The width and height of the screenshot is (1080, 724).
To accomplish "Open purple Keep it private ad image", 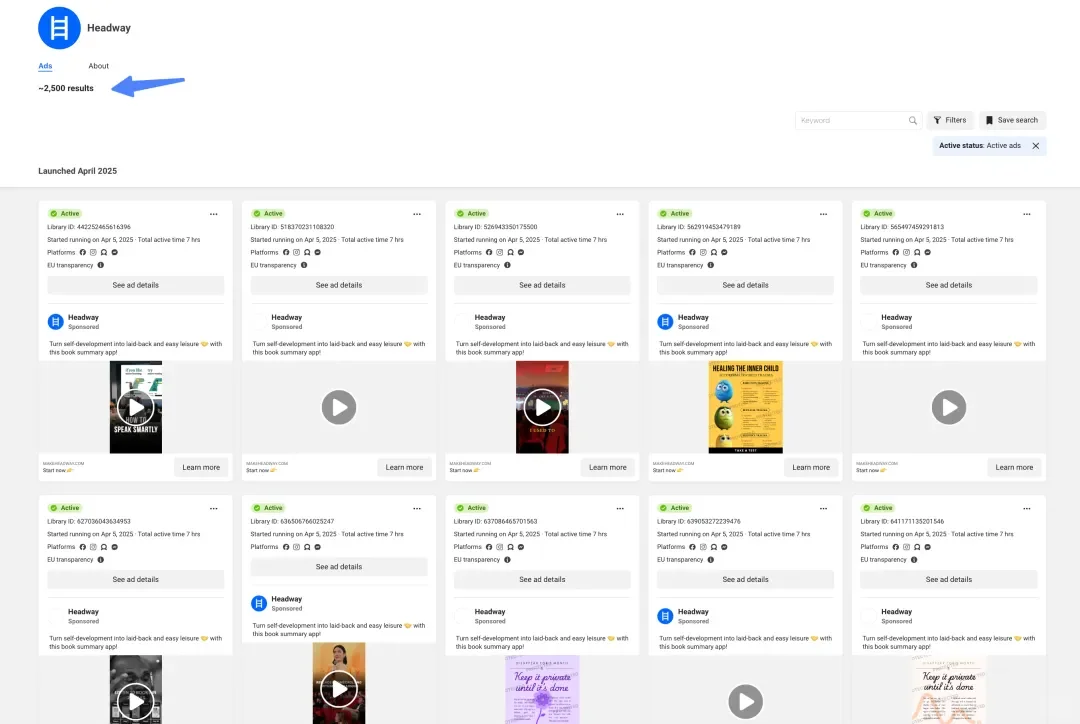I will (x=542, y=690).
